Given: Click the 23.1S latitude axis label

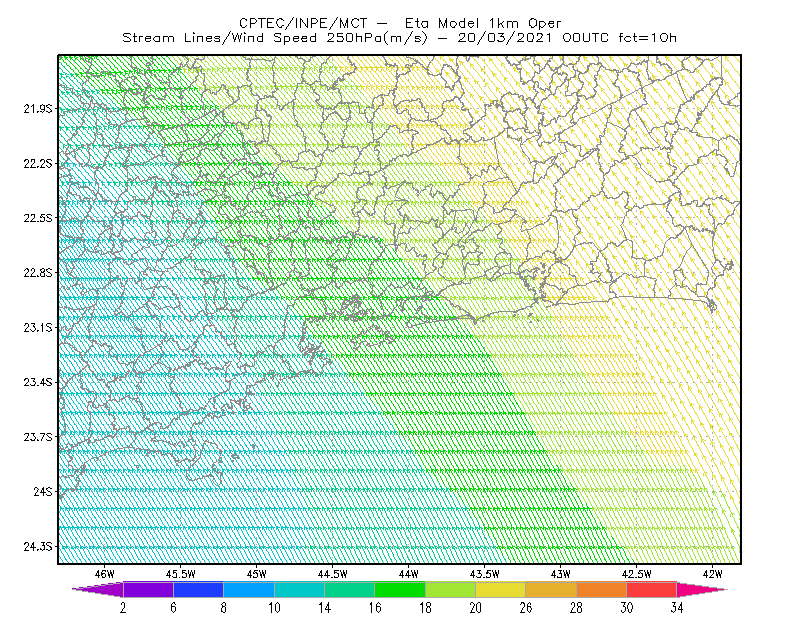Looking at the screenshot, I should pos(37,328).
